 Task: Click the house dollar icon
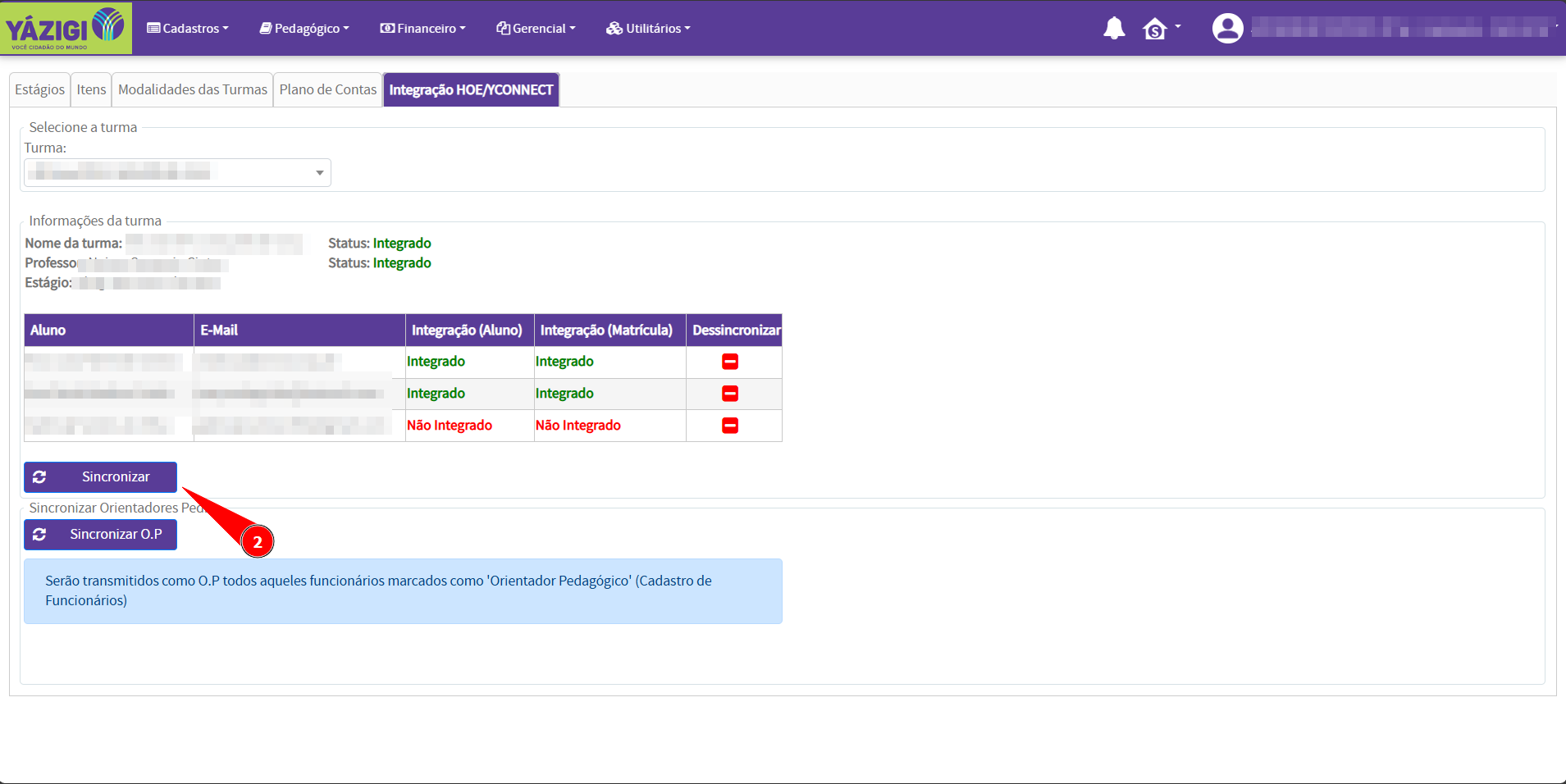coord(1155,30)
